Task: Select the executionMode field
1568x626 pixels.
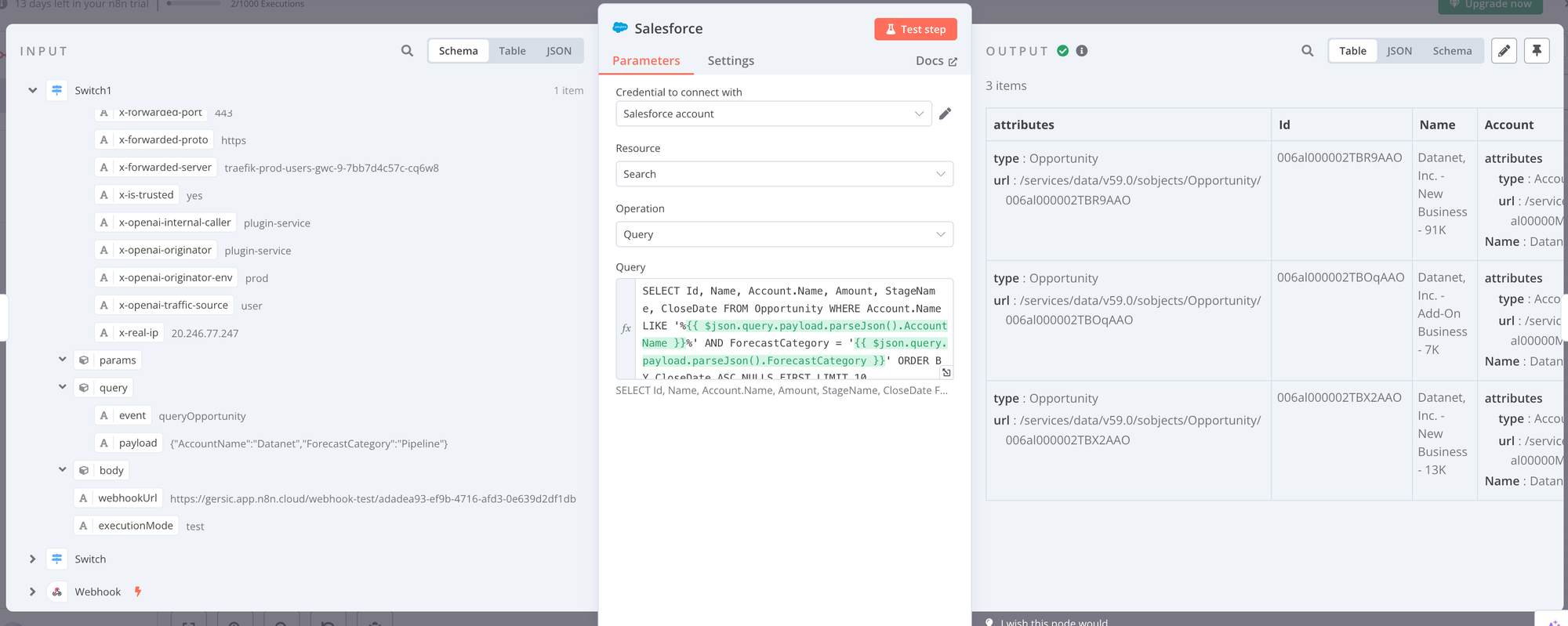Action: click(125, 526)
